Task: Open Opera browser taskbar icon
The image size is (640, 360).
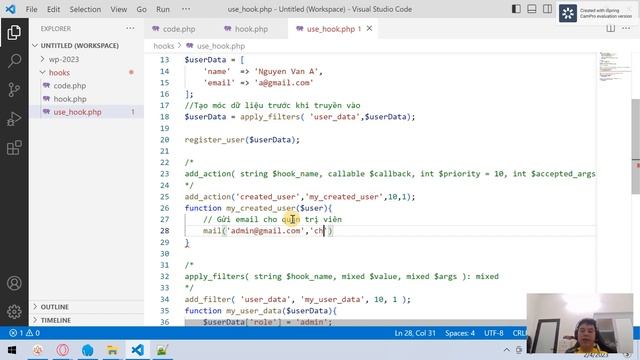Action: click(x=62, y=350)
